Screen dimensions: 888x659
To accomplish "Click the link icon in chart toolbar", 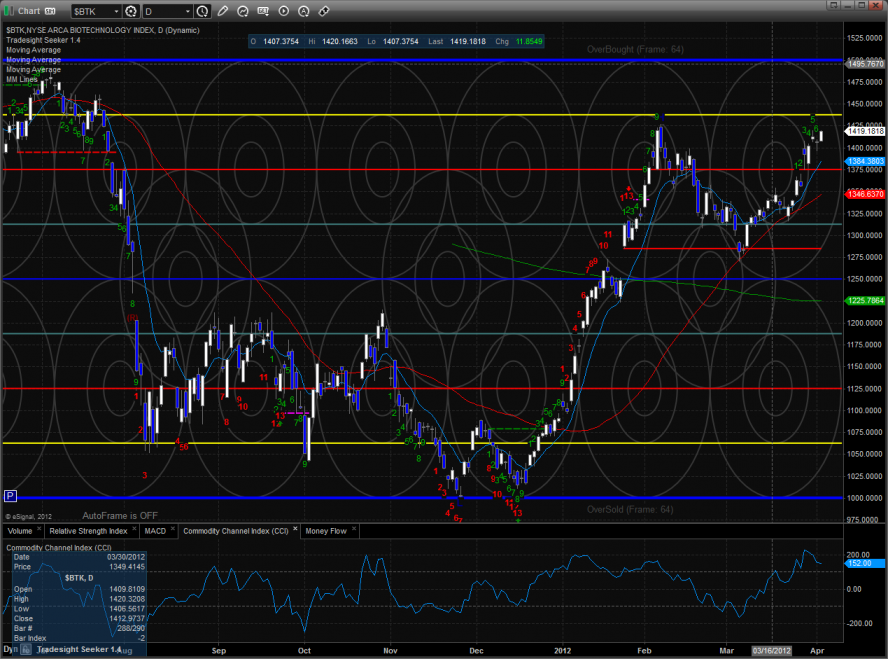I will click(323, 11).
